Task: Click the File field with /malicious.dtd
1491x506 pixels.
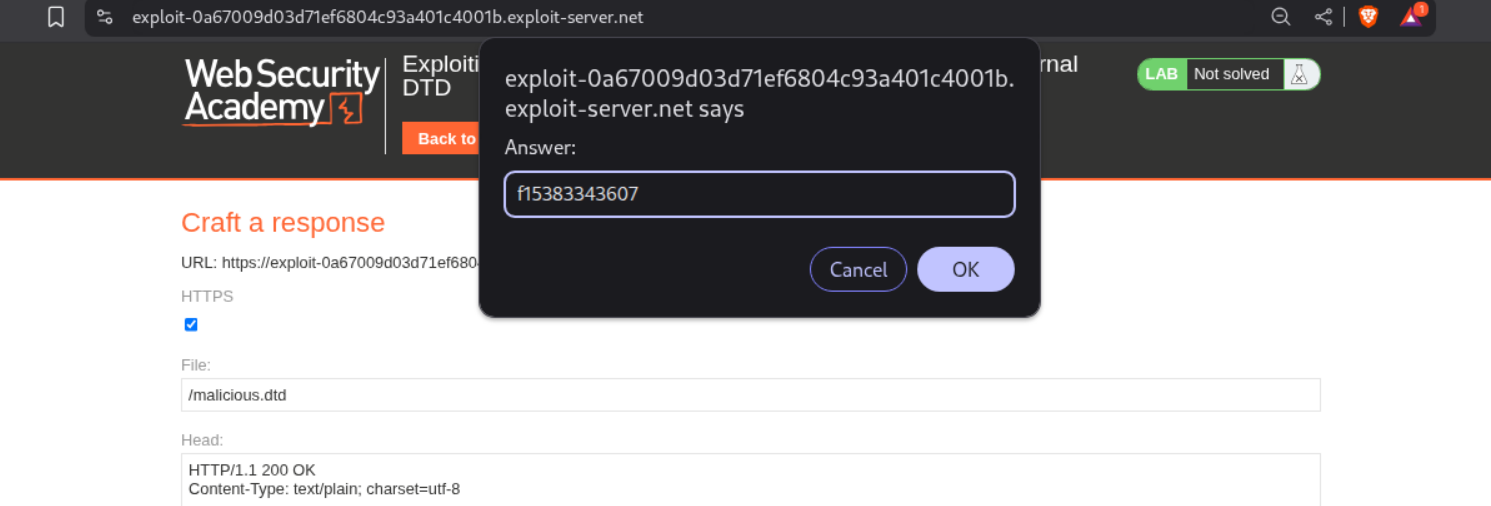Action: (750, 395)
